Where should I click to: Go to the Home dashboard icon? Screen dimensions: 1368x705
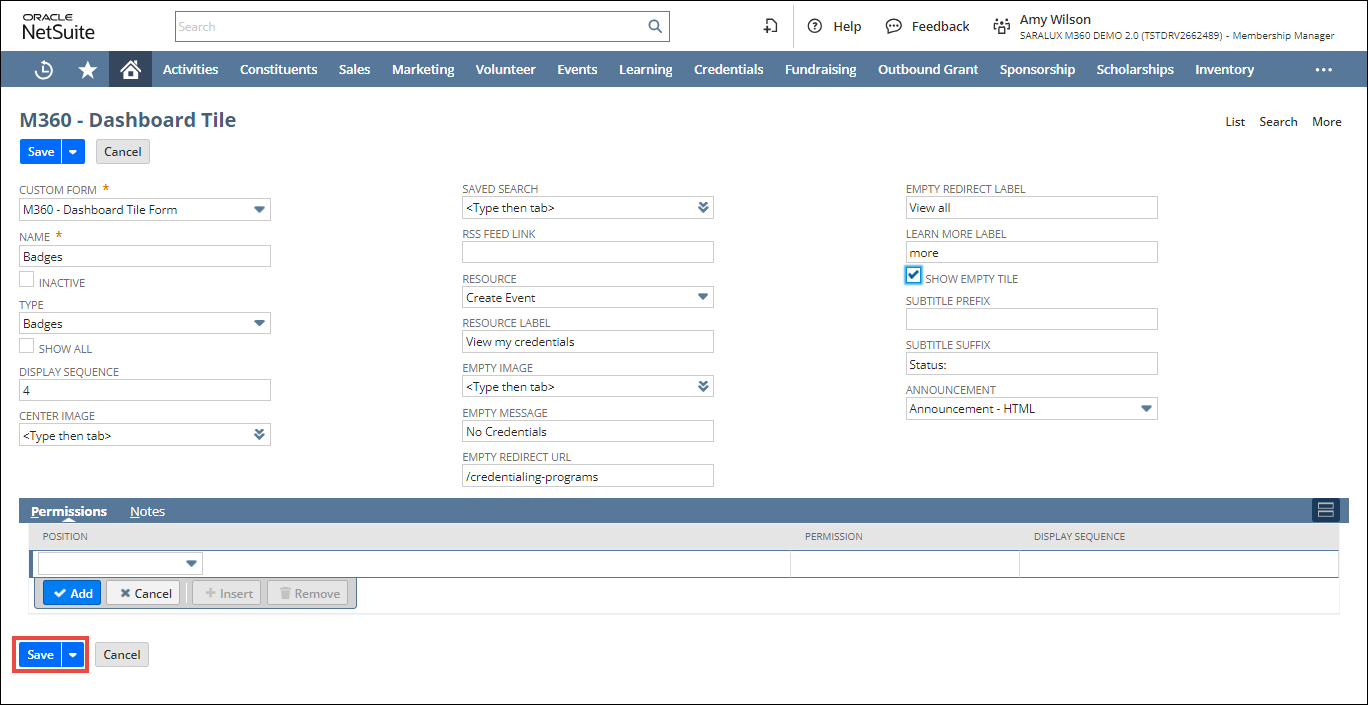tap(130, 70)
